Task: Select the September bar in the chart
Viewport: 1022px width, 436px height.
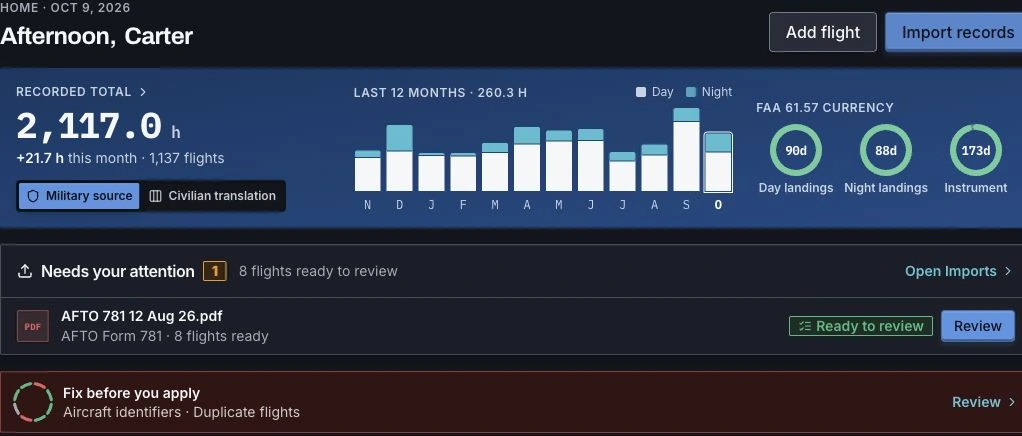Action: coord(686,149)
